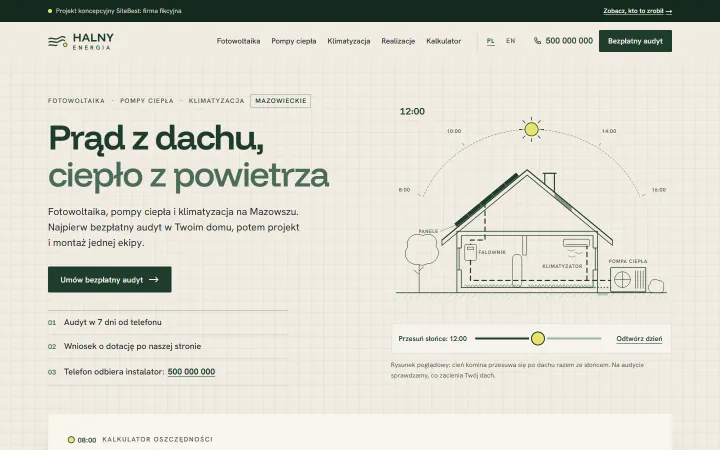Click the PANELE label in the drawing
This screenshot has height=450, width=720.
pos(428,231)
